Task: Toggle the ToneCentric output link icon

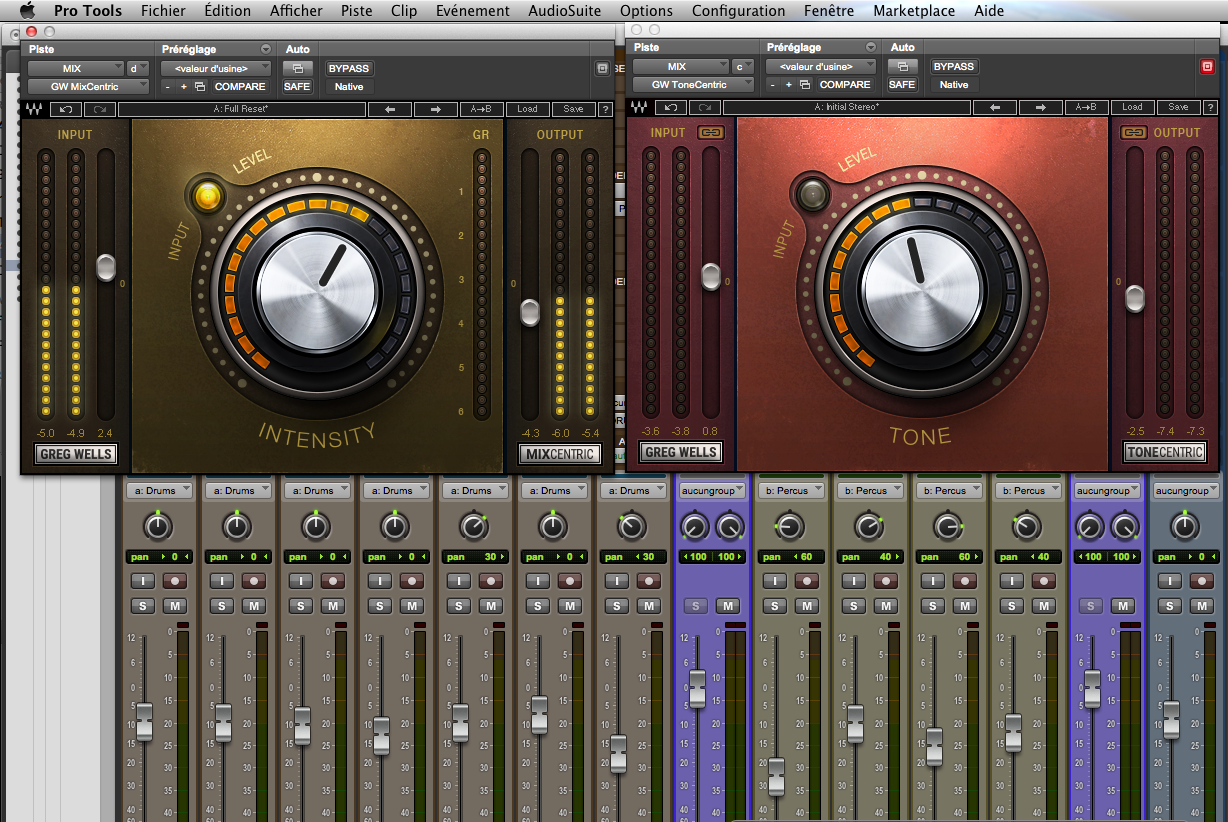Action: (1133, 132)
